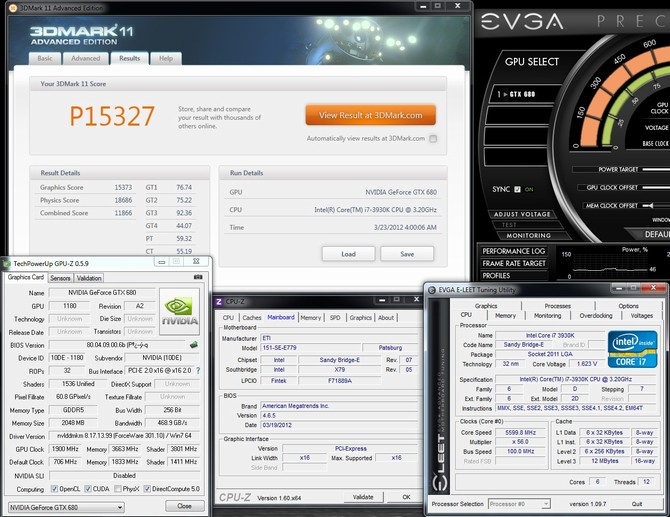Screen dimensions: 670x517
Task: Open the Caches tab in CPU-Z
Action: tap(252, 317)
